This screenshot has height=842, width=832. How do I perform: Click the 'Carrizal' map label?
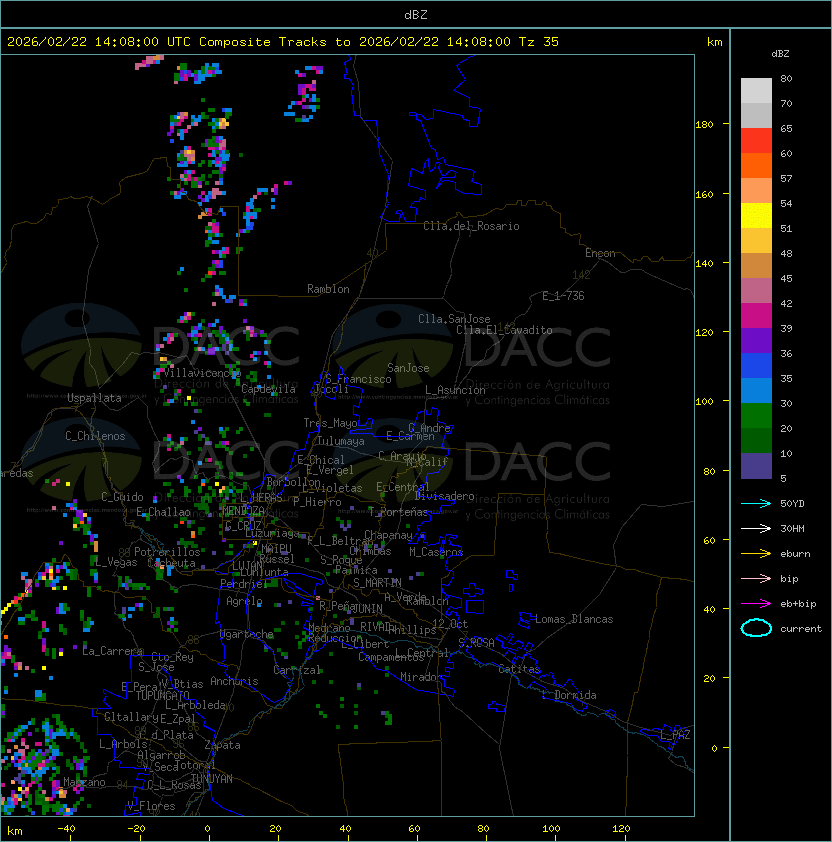pyautogui.click(x=297, y=670)
